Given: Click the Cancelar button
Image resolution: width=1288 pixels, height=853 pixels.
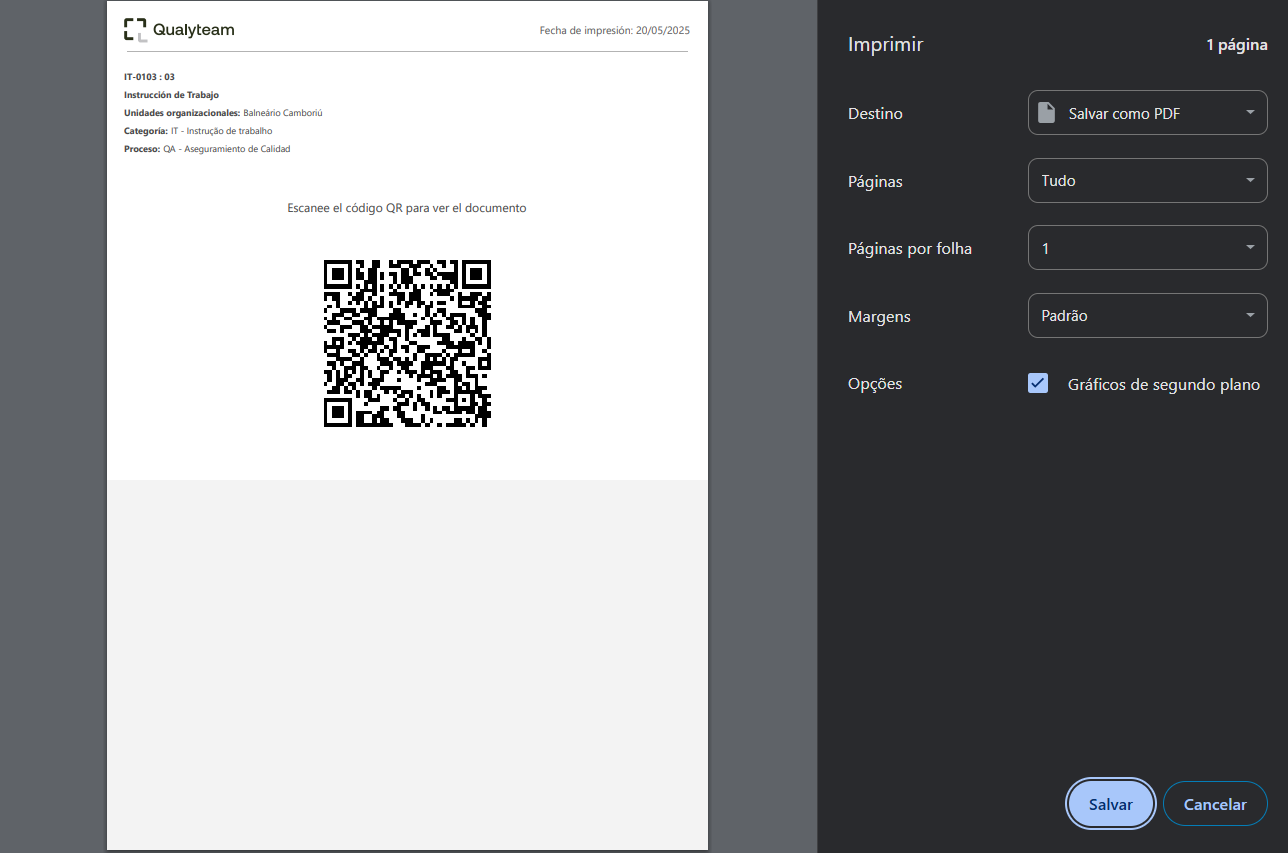Looking at the screenshot, I should click(x=1215, y=804).
